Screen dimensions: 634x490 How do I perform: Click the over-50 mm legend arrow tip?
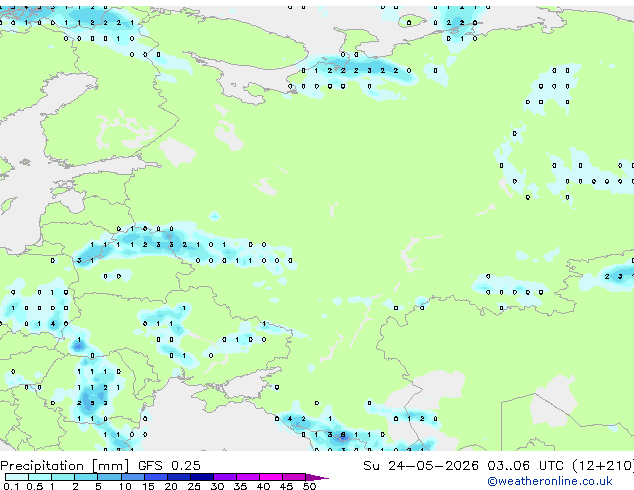317,477
